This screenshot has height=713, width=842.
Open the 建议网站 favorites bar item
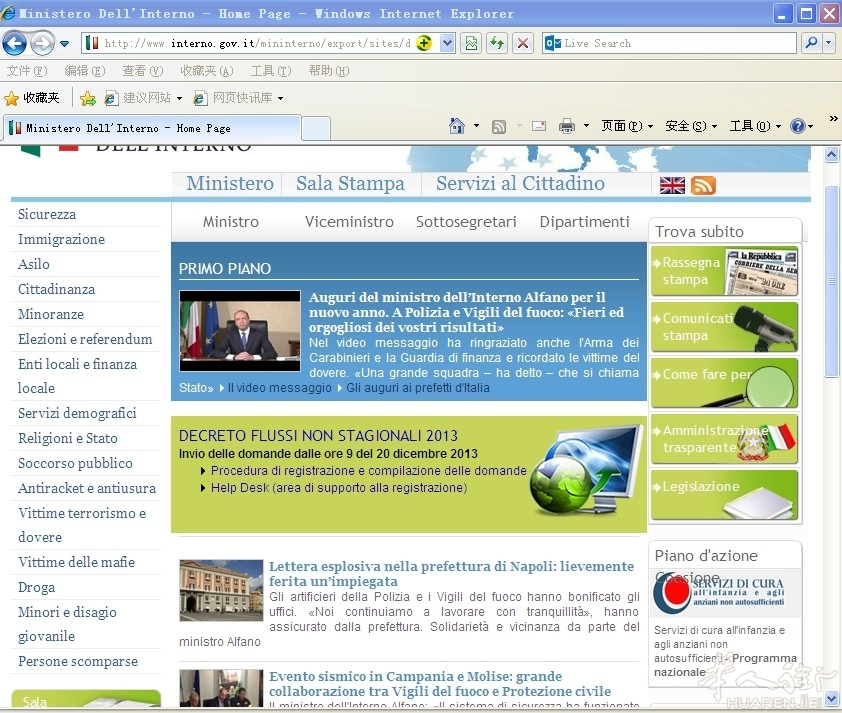pos(144,98)
